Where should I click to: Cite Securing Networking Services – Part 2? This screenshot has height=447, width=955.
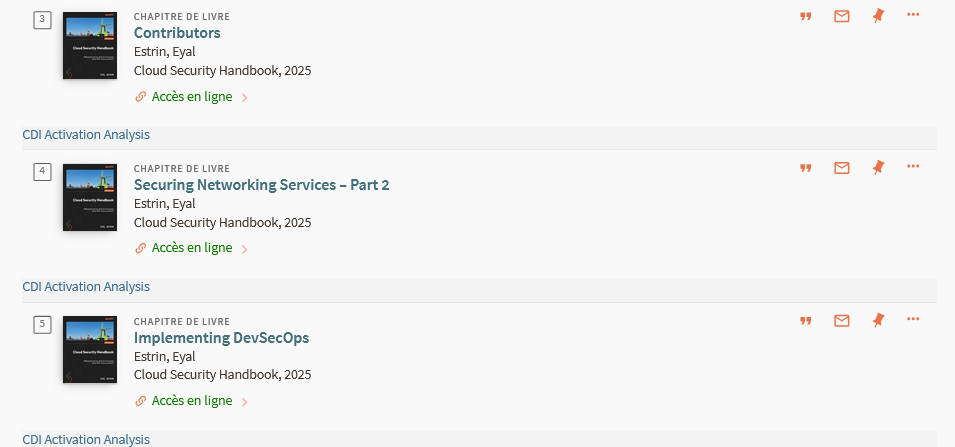[806, 168]
